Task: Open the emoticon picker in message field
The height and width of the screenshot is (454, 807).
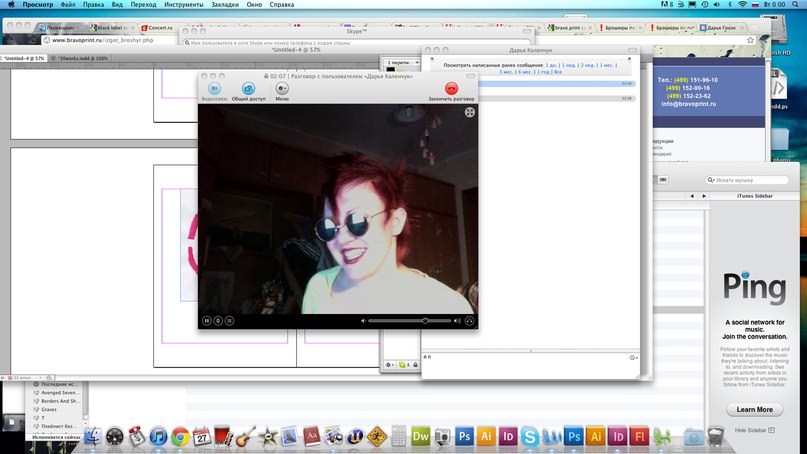Action: click(x=633, y=357)
